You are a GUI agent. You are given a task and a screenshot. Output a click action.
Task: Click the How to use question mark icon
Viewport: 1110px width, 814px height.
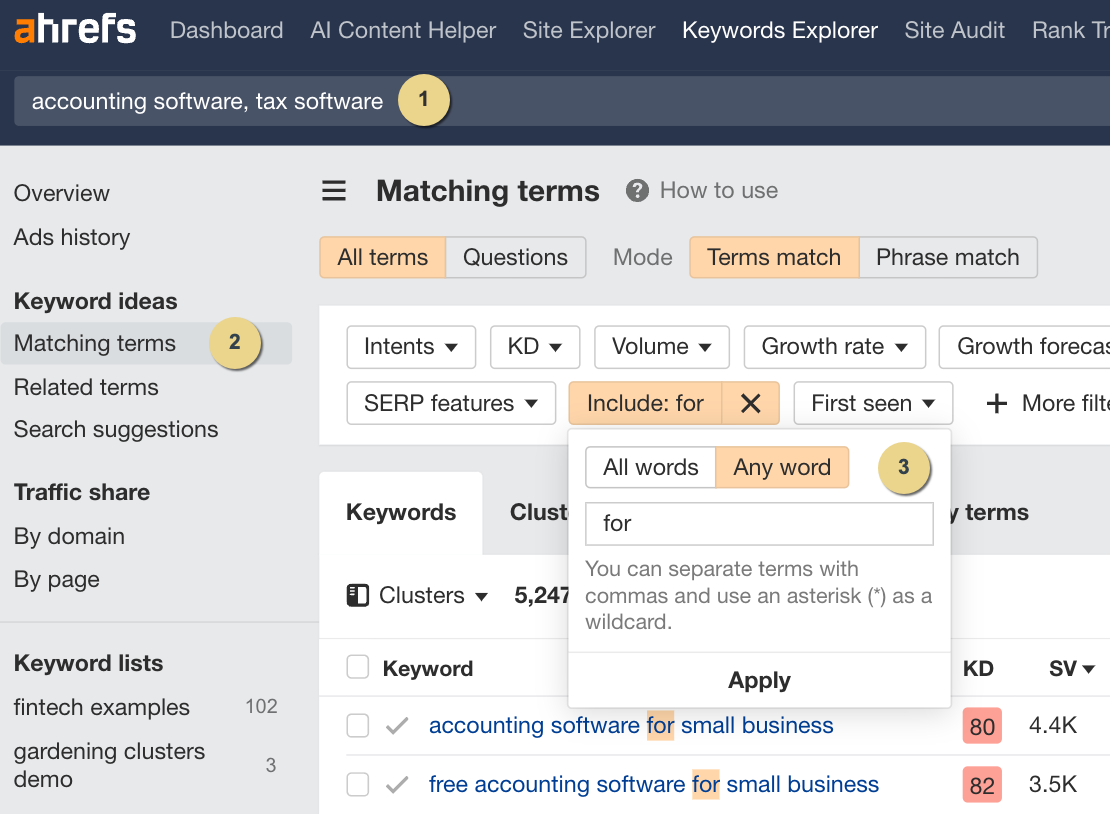637,190
